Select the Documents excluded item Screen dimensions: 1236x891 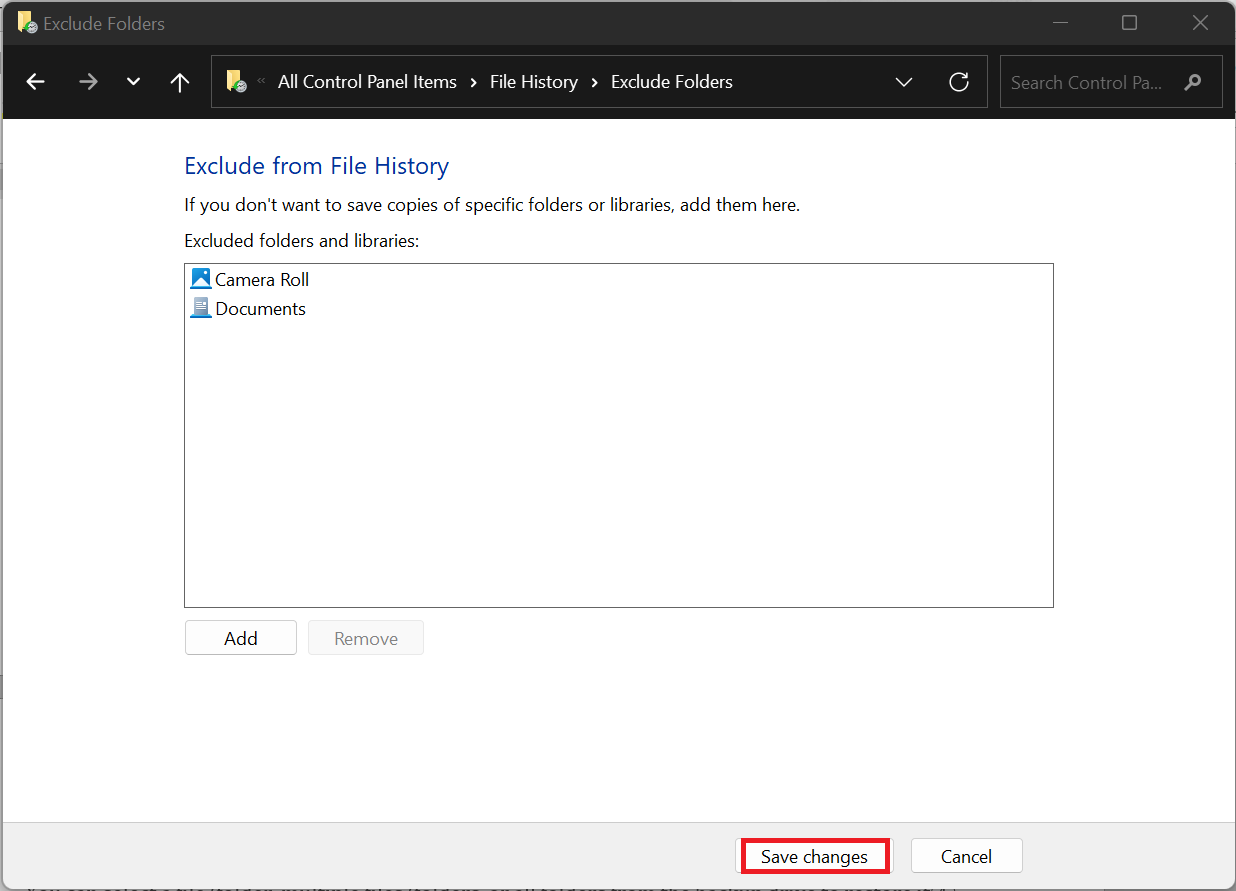coord(248,308)
